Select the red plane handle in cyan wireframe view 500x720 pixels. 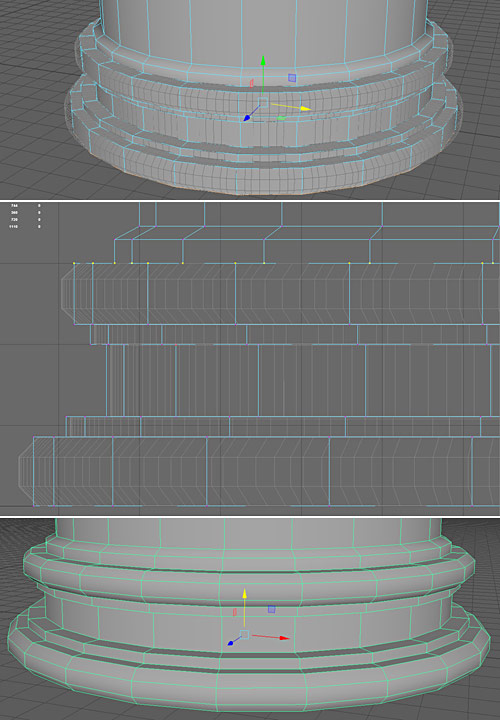(251, 83)
